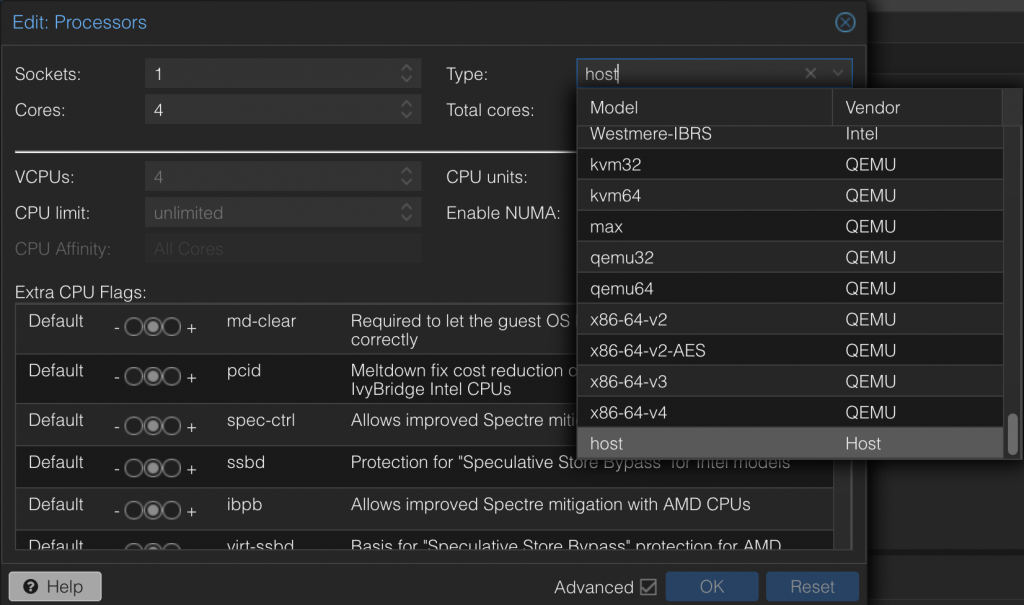The width and height of the screenshot is (1024, 605).
Task: Select the enable (+) radio for ssbd
Action: tap(172, 468)
